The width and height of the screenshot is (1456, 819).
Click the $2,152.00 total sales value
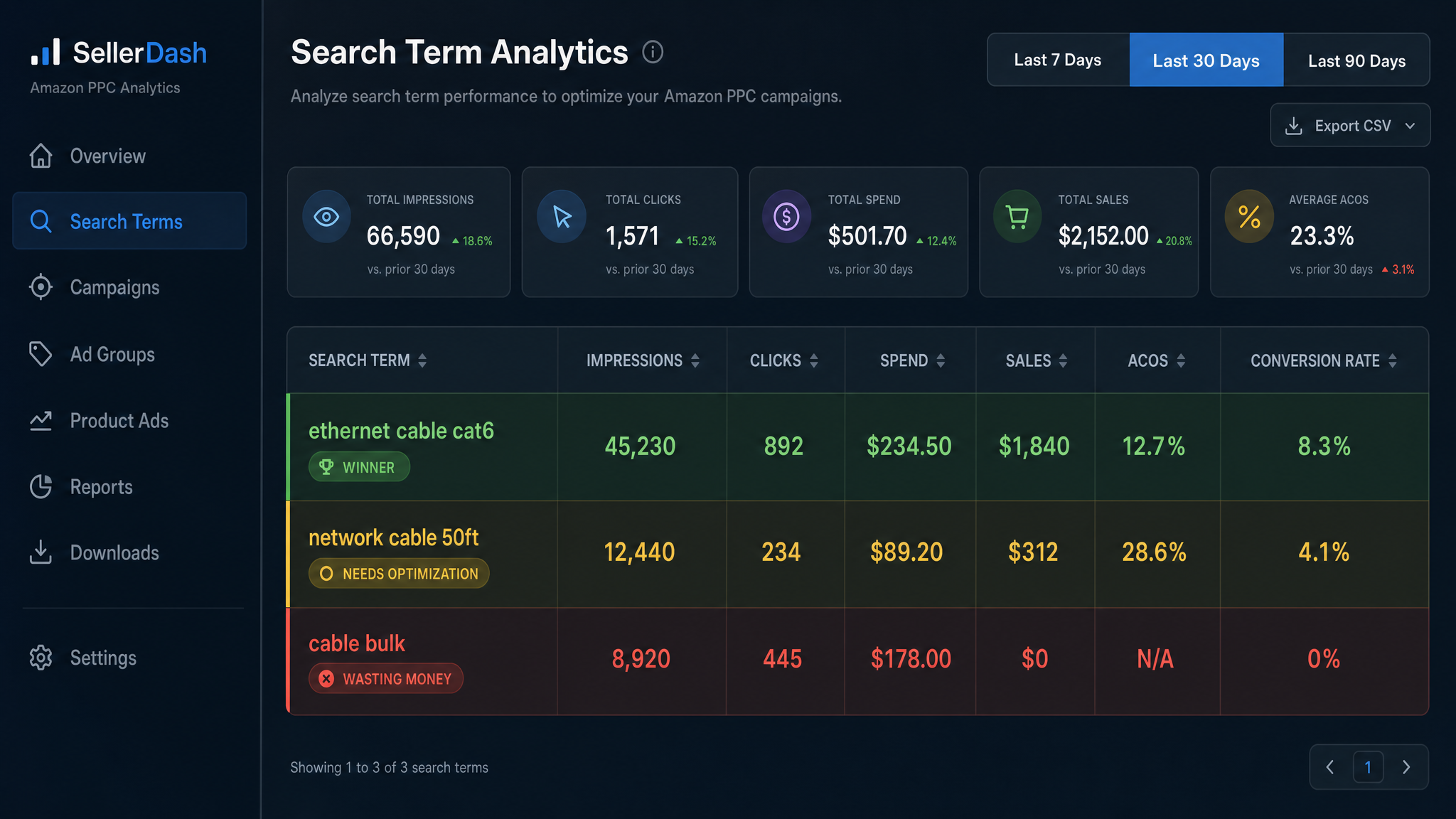pos(1103,235)
